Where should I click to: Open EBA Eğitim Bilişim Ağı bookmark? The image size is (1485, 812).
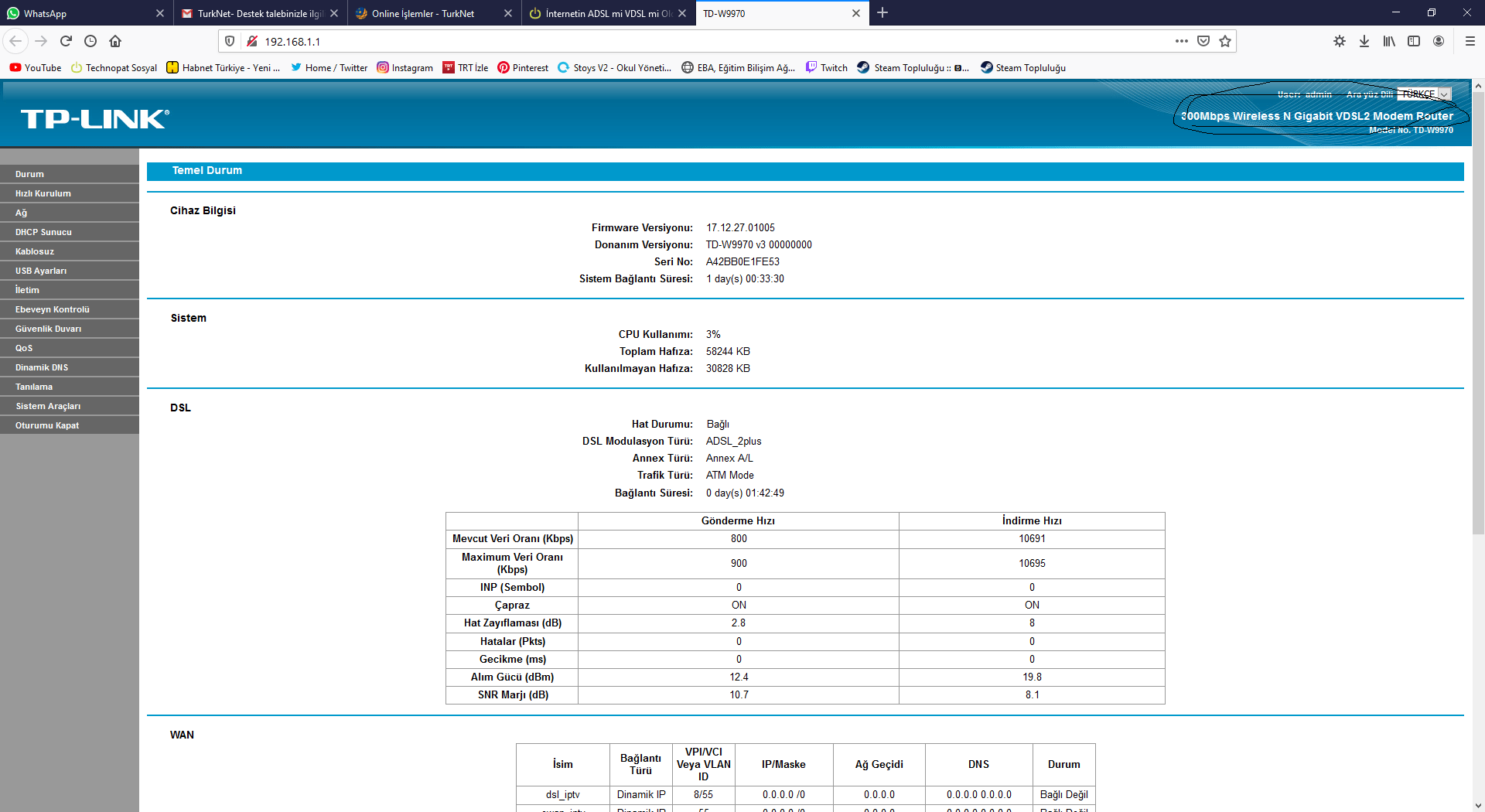(739, 67)
